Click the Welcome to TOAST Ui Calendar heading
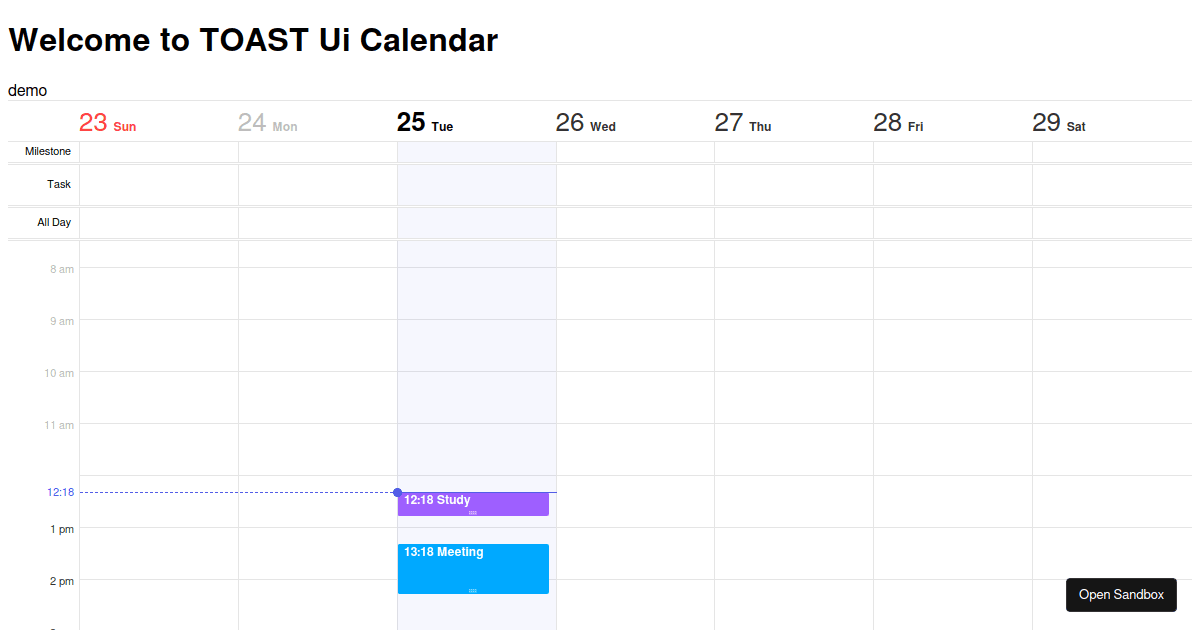 [x=252, y=40]
